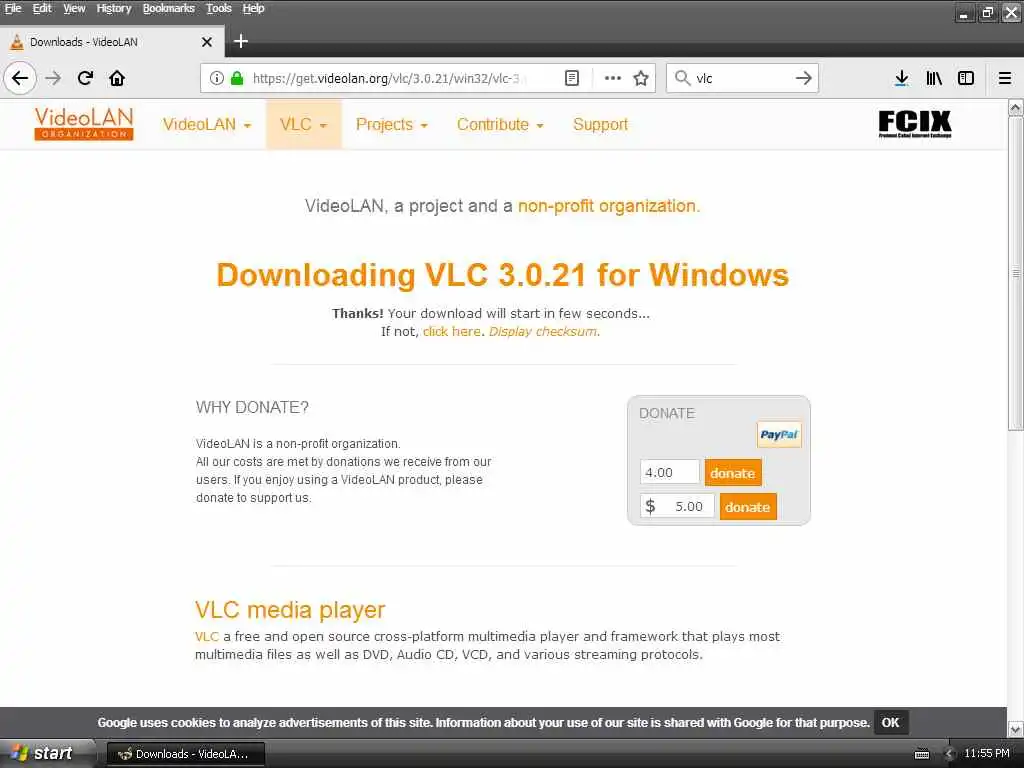The width and height of the screenshot is (1024, 768).
Task: Dismiss the cookie notice with OK
Action: point(890,722)
